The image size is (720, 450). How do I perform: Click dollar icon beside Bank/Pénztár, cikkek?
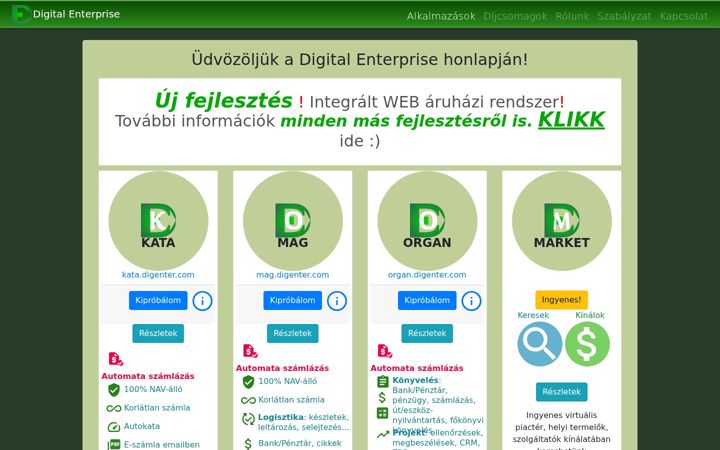pyautogui.click(x=248, y=444)
